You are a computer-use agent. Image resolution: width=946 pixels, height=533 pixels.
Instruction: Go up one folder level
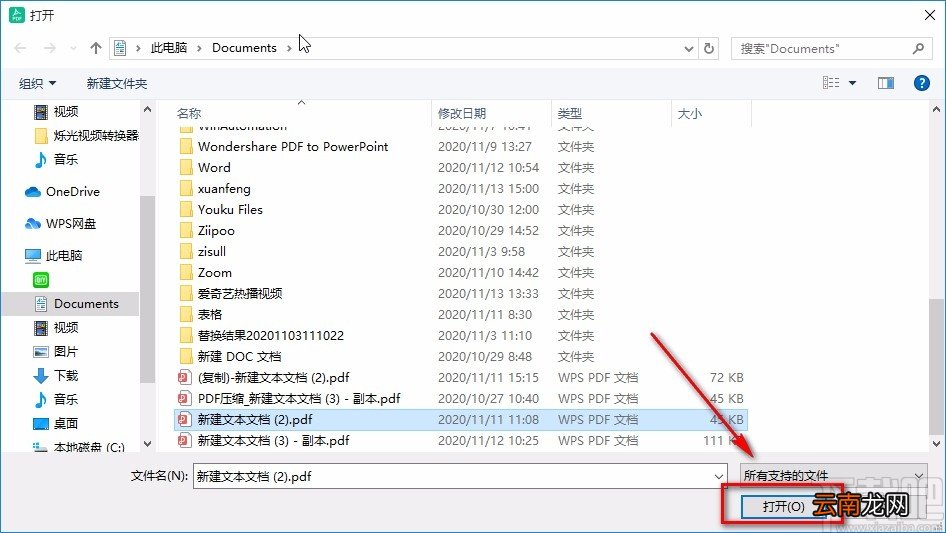[95, 48]
